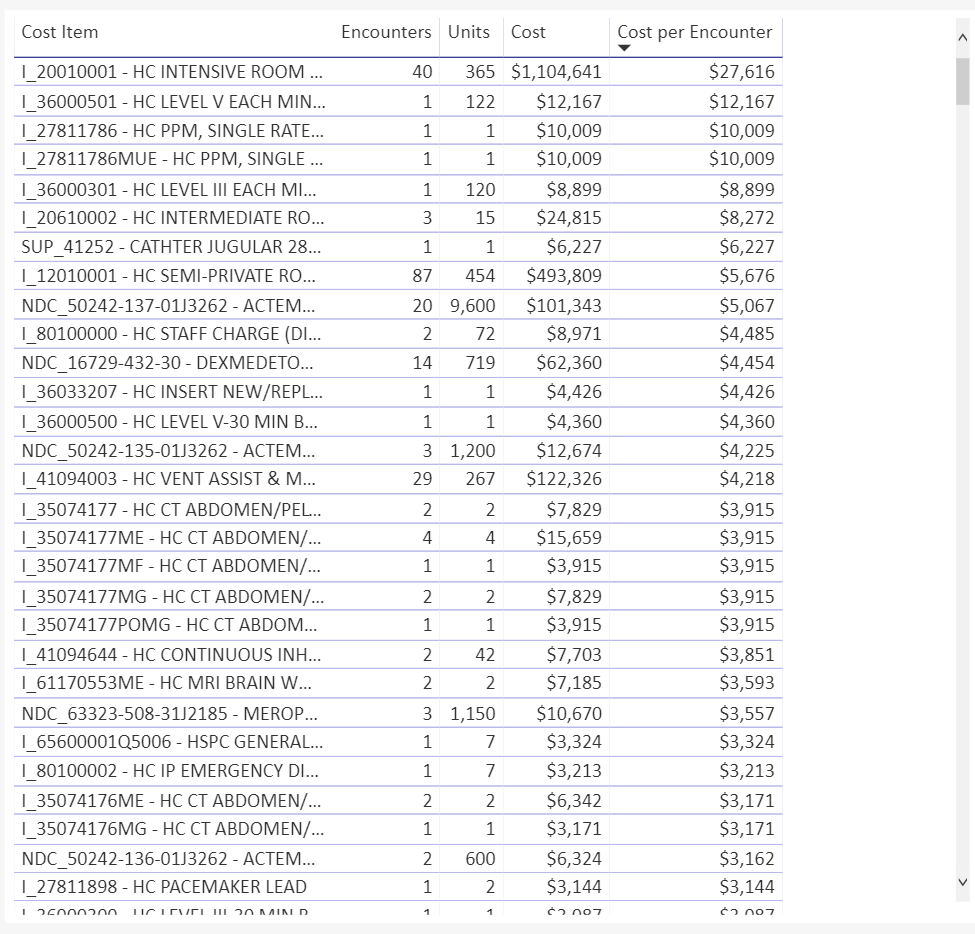Screen dimensions: 975x934
Task: Select row NDC_50242-136-01J3262 - ACTEM
Action: [x=398, y=859]
